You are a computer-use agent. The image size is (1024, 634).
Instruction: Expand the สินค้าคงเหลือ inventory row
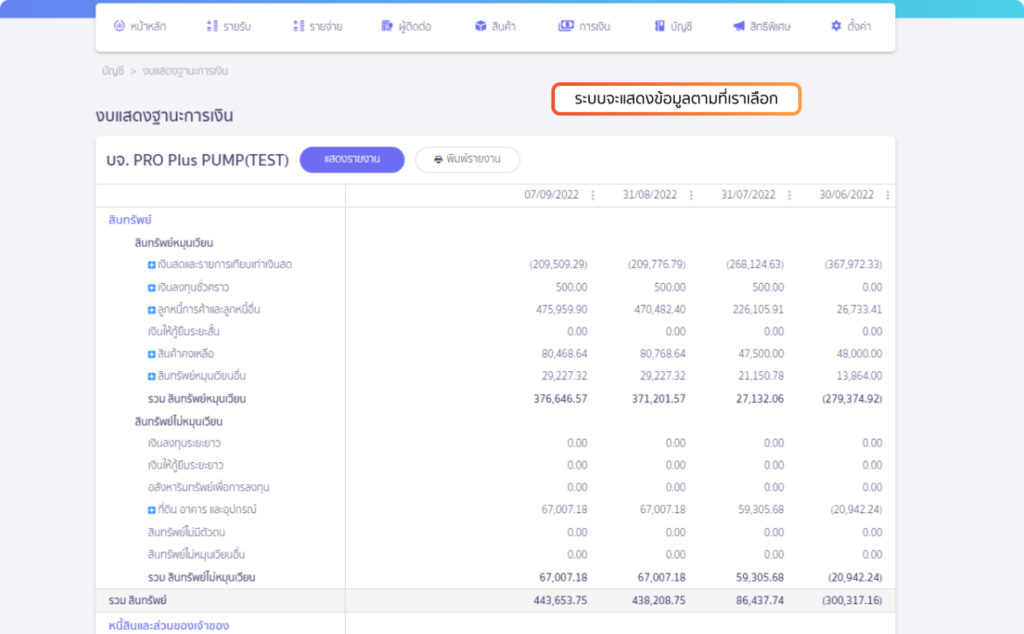pos(152,355)
